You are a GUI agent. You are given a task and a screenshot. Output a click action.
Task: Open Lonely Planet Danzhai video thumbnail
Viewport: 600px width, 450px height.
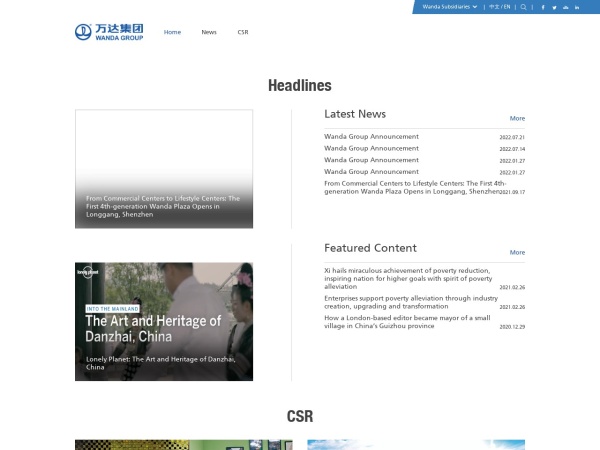point(164,321)
